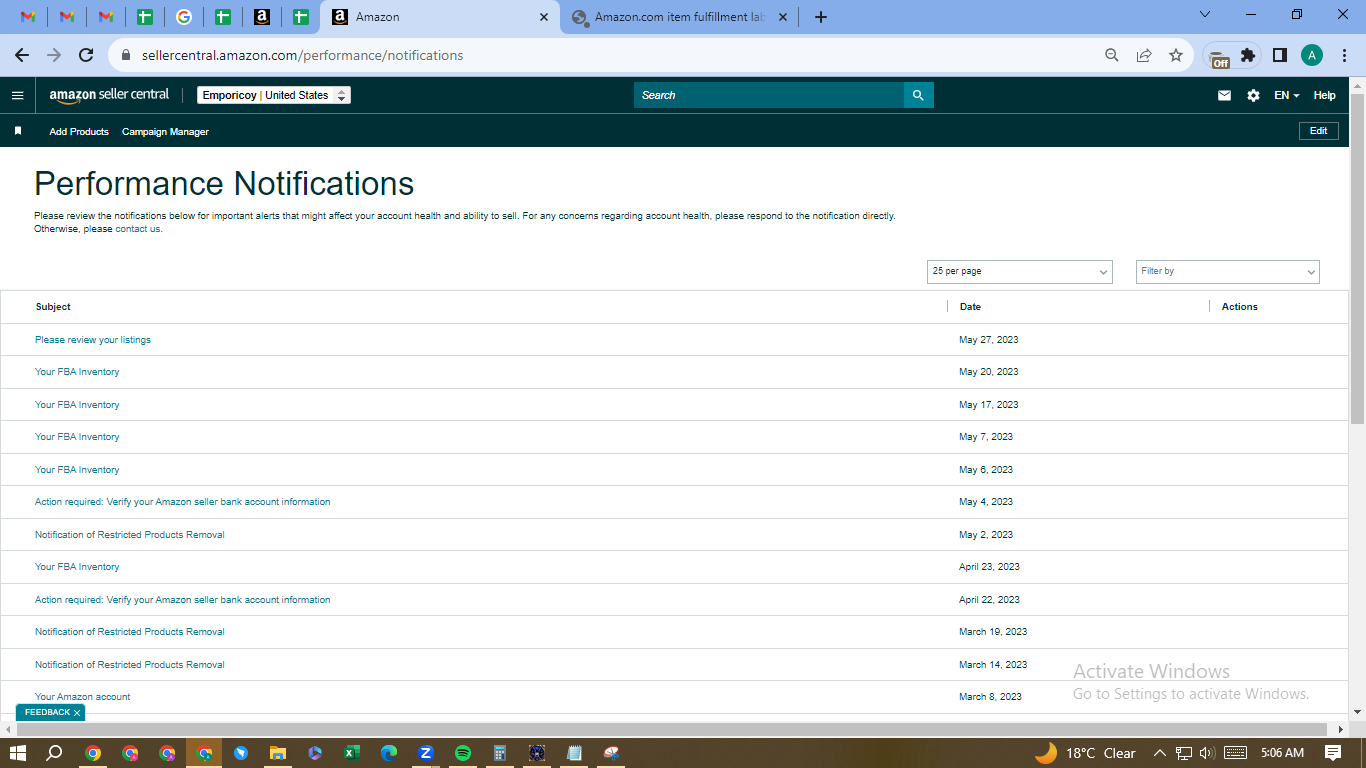
Task: Open Spotify from the taskbar
Action: [x=463, y=753]
